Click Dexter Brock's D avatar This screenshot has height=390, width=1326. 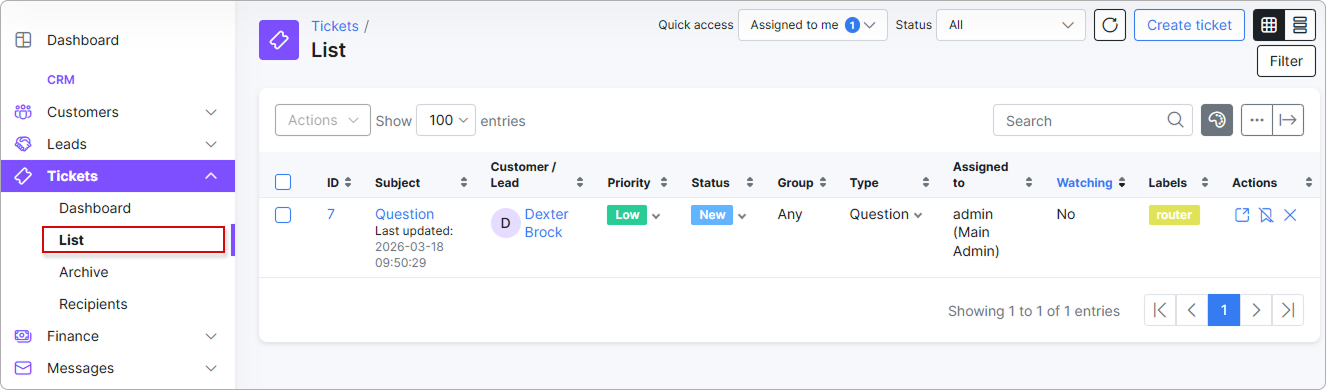point(505,222)
